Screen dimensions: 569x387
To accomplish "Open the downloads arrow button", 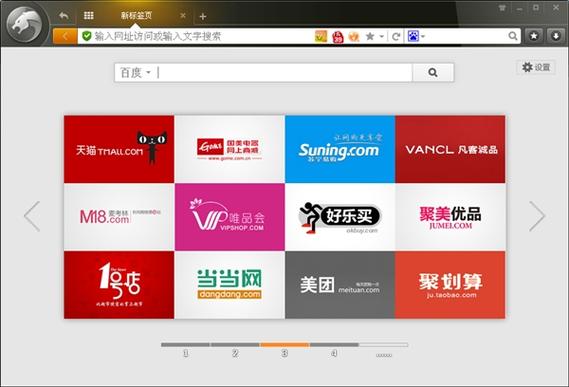I will [556, 36].
